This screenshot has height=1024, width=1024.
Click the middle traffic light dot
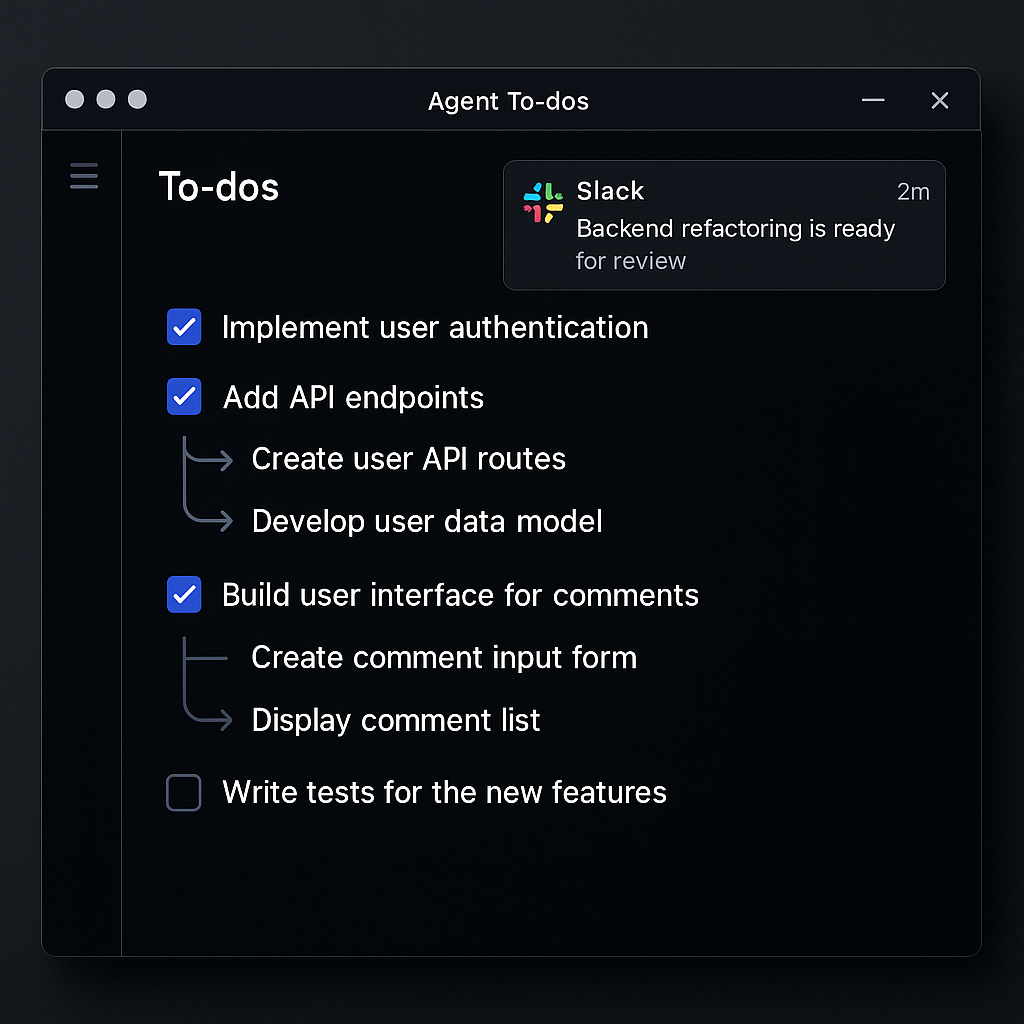point(105,99)
